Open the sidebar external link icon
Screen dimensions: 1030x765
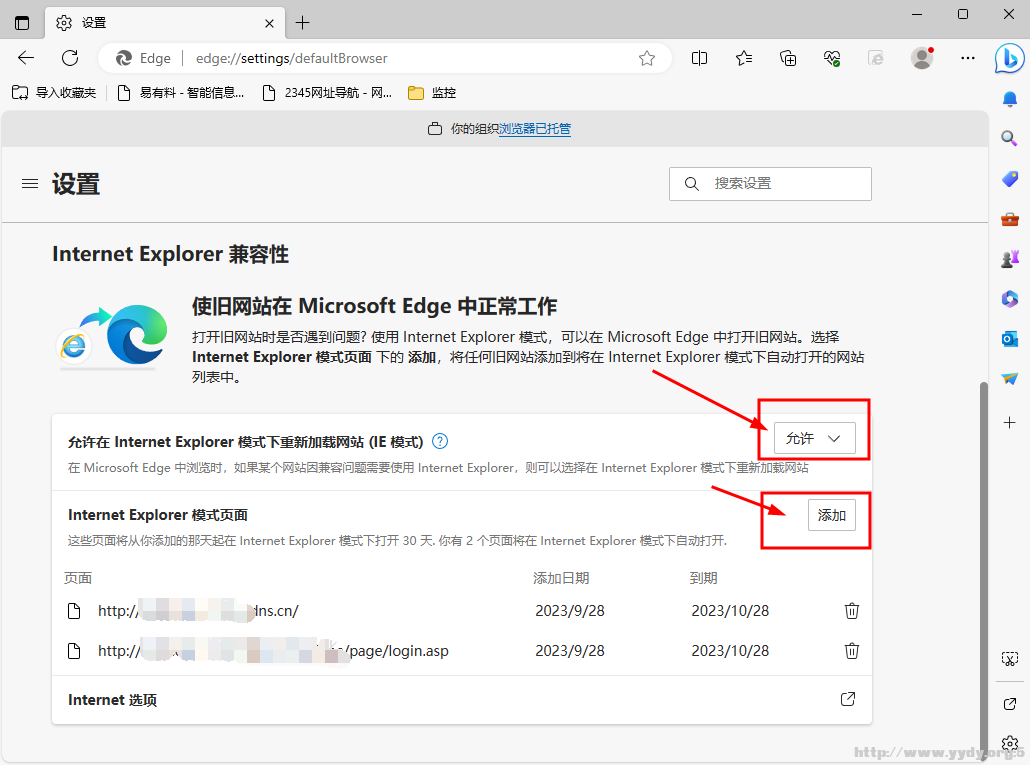[1010, 704]
